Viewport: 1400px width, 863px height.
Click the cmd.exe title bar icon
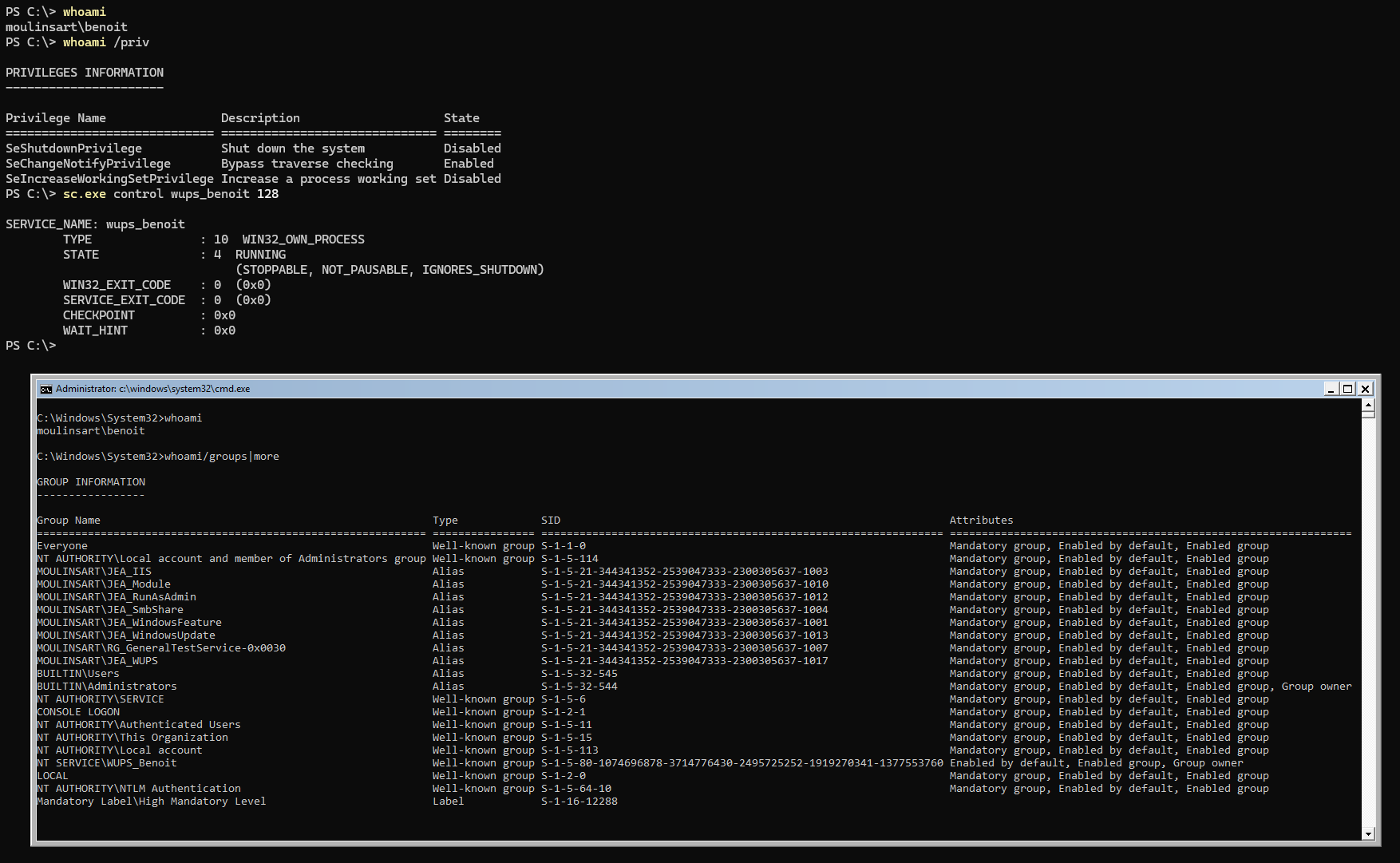46,389
